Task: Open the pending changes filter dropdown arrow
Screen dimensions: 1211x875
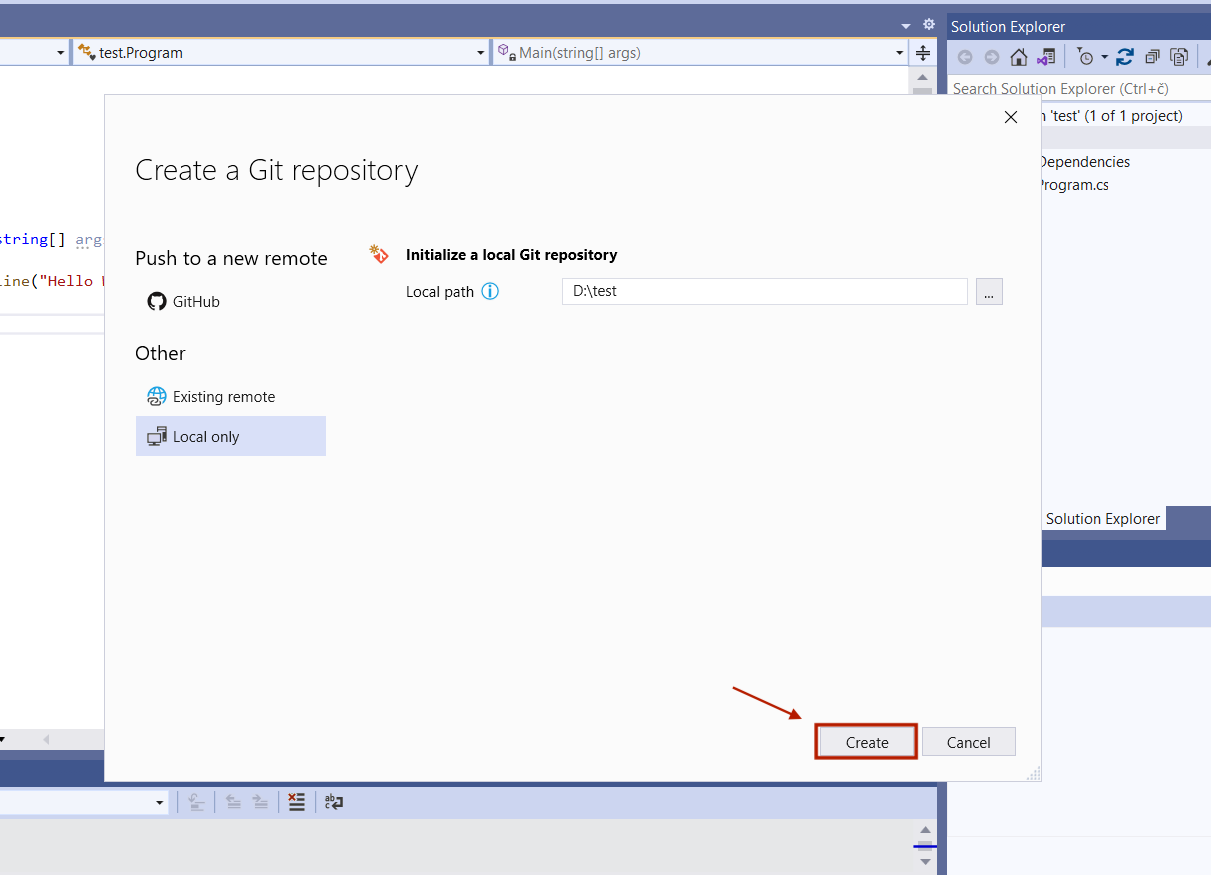Action: point(1105,57)
